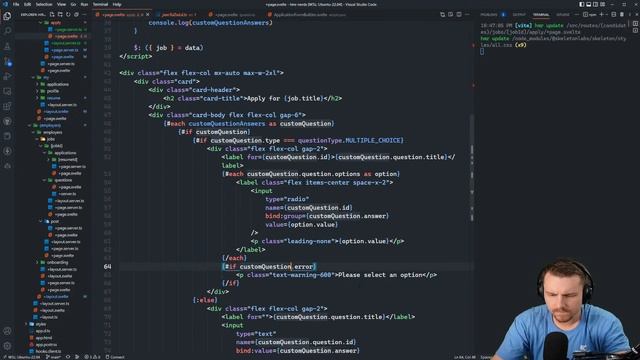The width and height of the screenshot is (640, 360).
Task: Open the Manage gear in activity bar
Action: point(7,346)
